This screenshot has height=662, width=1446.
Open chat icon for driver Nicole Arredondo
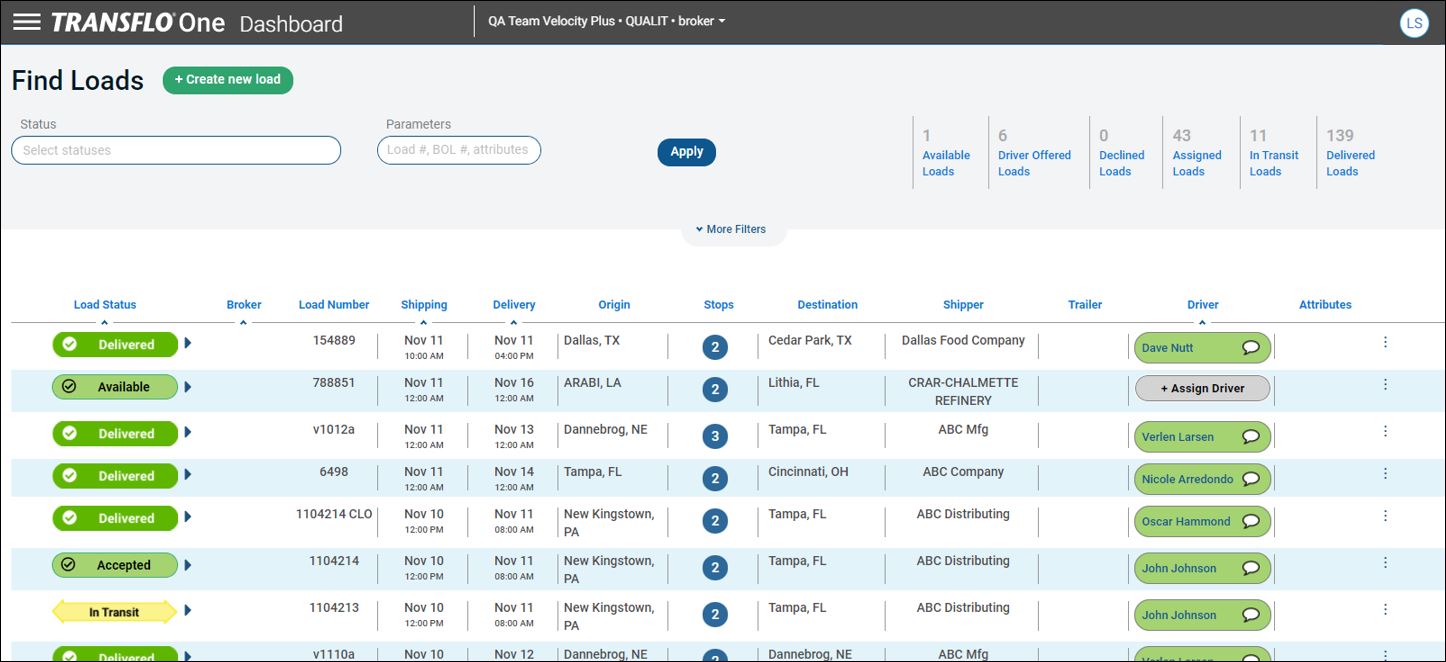click(x=1250, y=479)
